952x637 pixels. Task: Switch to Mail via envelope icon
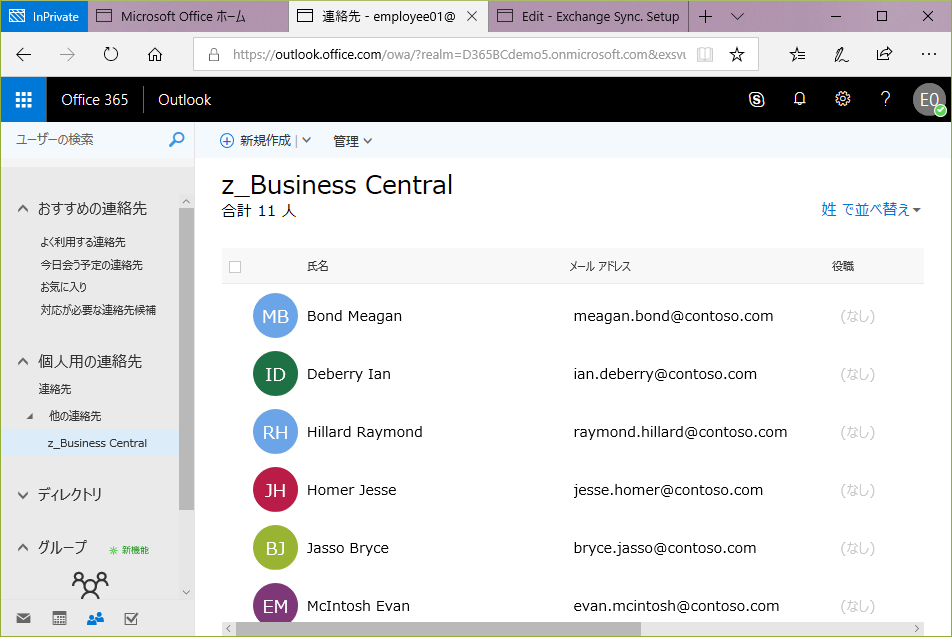tap(24, 618)
